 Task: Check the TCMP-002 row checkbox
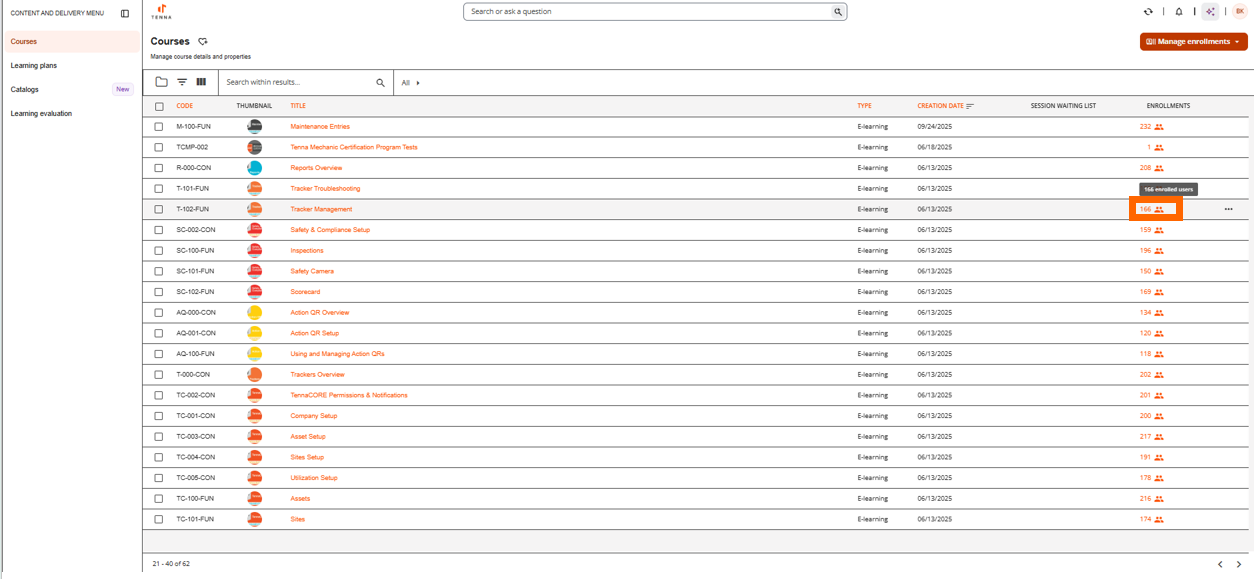click(x=159, y=147)
